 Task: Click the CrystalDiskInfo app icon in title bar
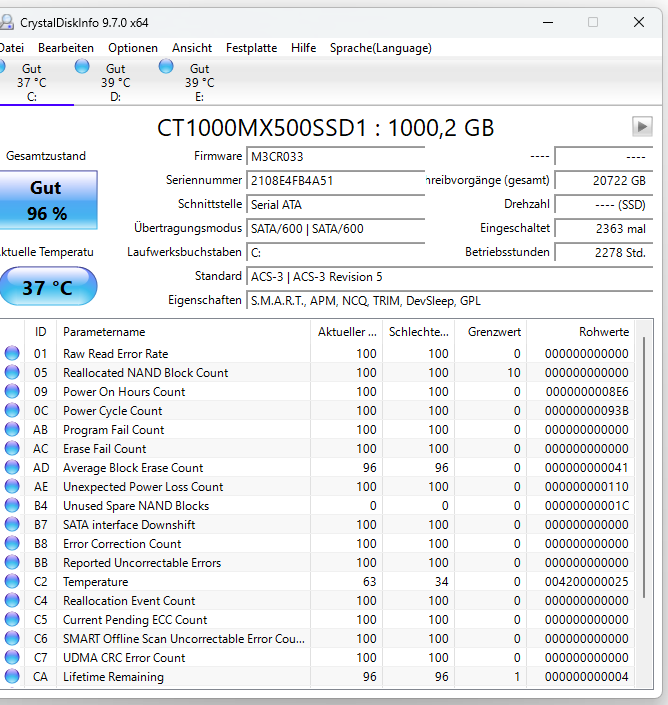(6, 22)
